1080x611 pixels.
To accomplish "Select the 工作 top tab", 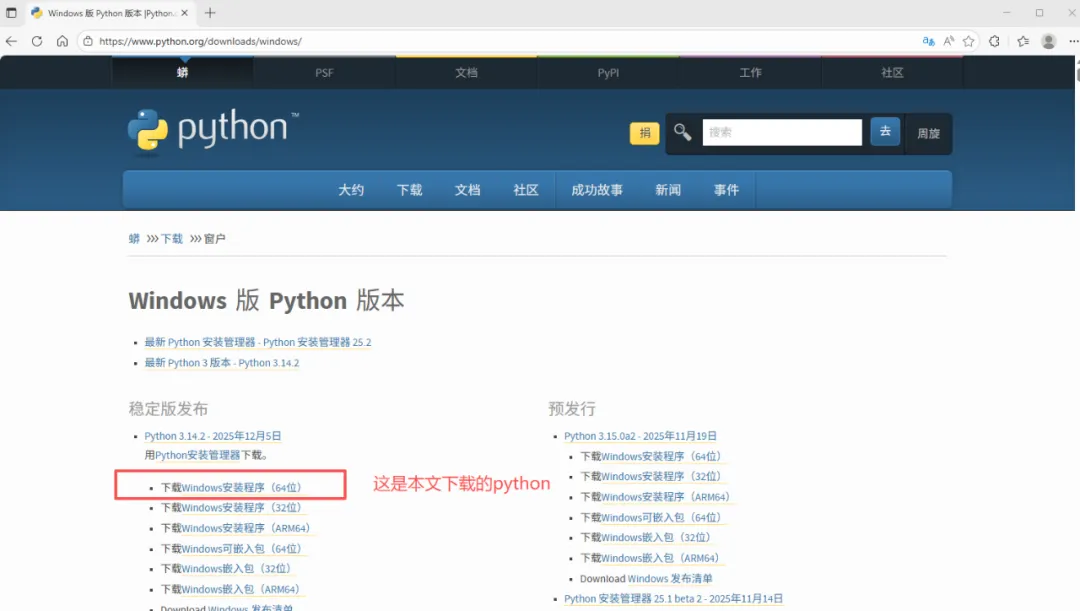I will click(x=750, y=72).
